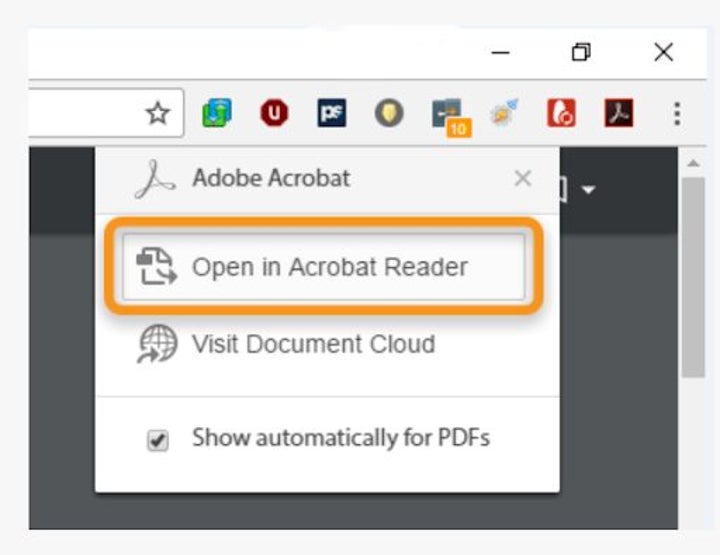Bookmark this page with the star icon
The height and width of the screenshot is (555, 720).
coord(158,113)
